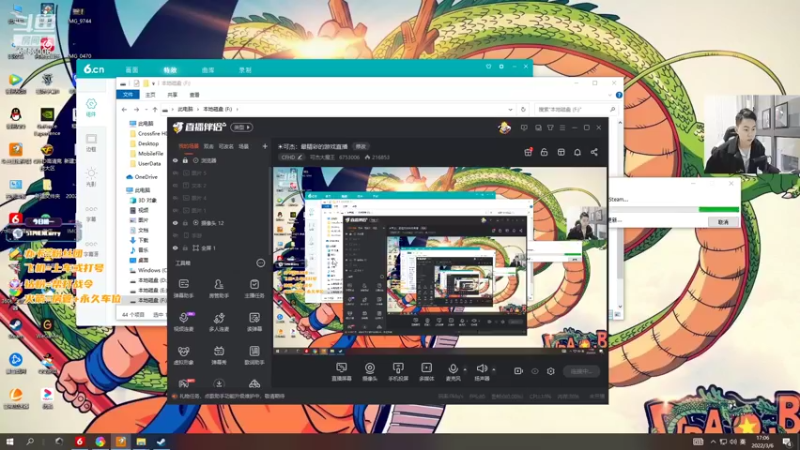800x450 pixels.
Task: Open the 虚拟形象 virtual avatar tool
Action: point(184,355)
